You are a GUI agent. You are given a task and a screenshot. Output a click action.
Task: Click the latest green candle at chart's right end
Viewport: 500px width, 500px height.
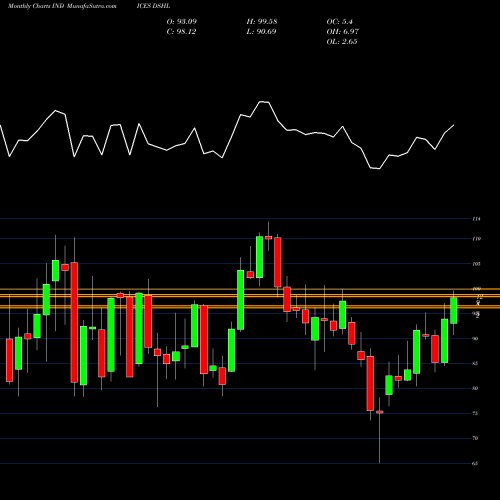tap(454, 311)
